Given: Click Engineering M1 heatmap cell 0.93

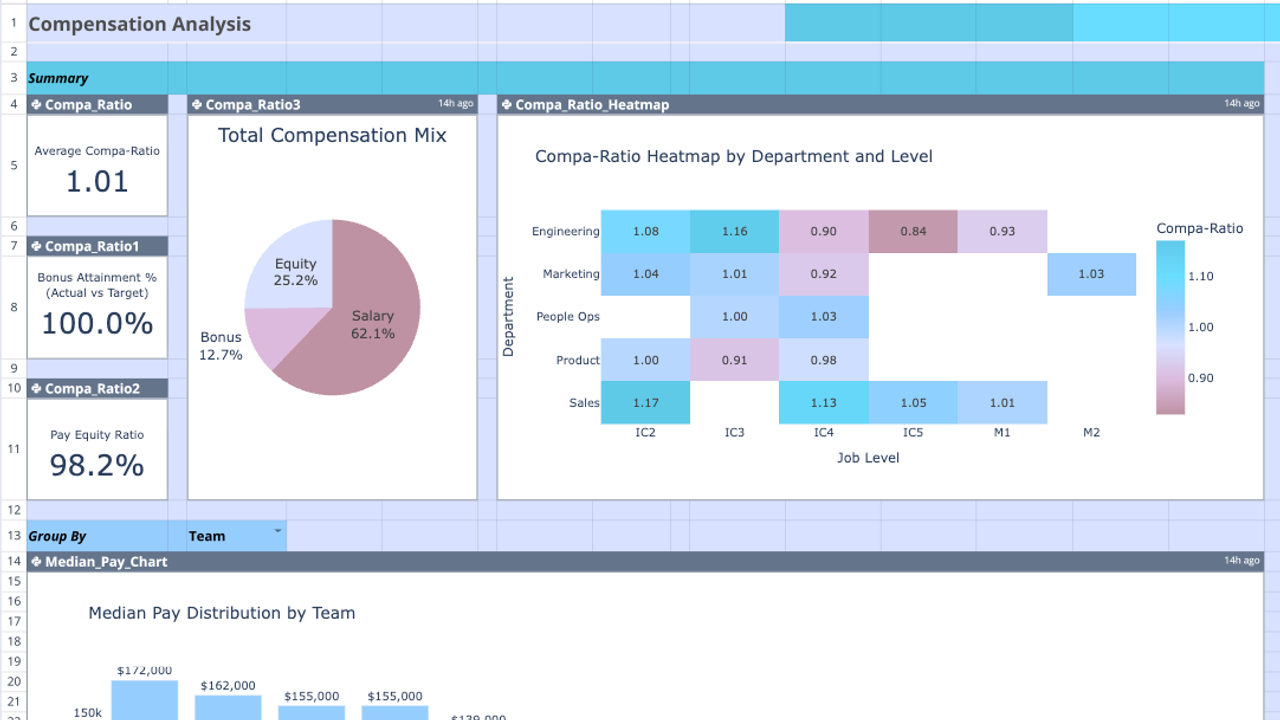Looking at the screenshot, I should pos(1002,231).
